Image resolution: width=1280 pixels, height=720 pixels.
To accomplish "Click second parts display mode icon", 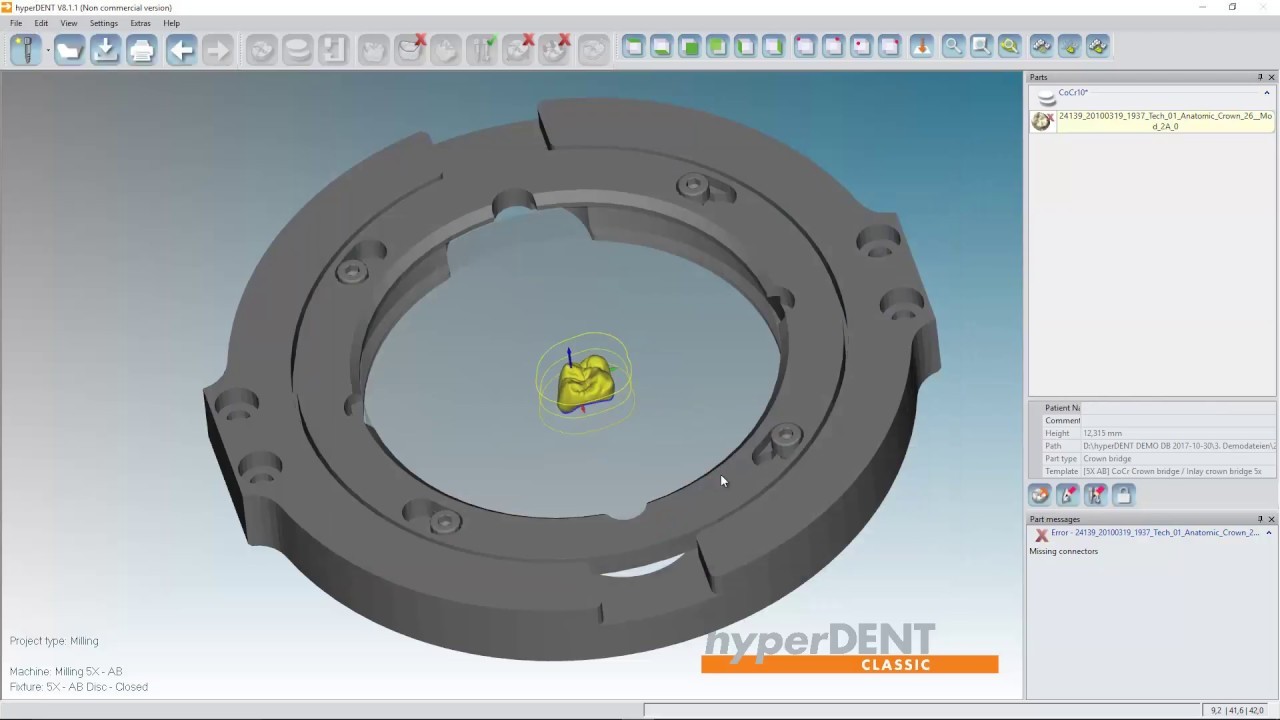I will point(1069,46).
